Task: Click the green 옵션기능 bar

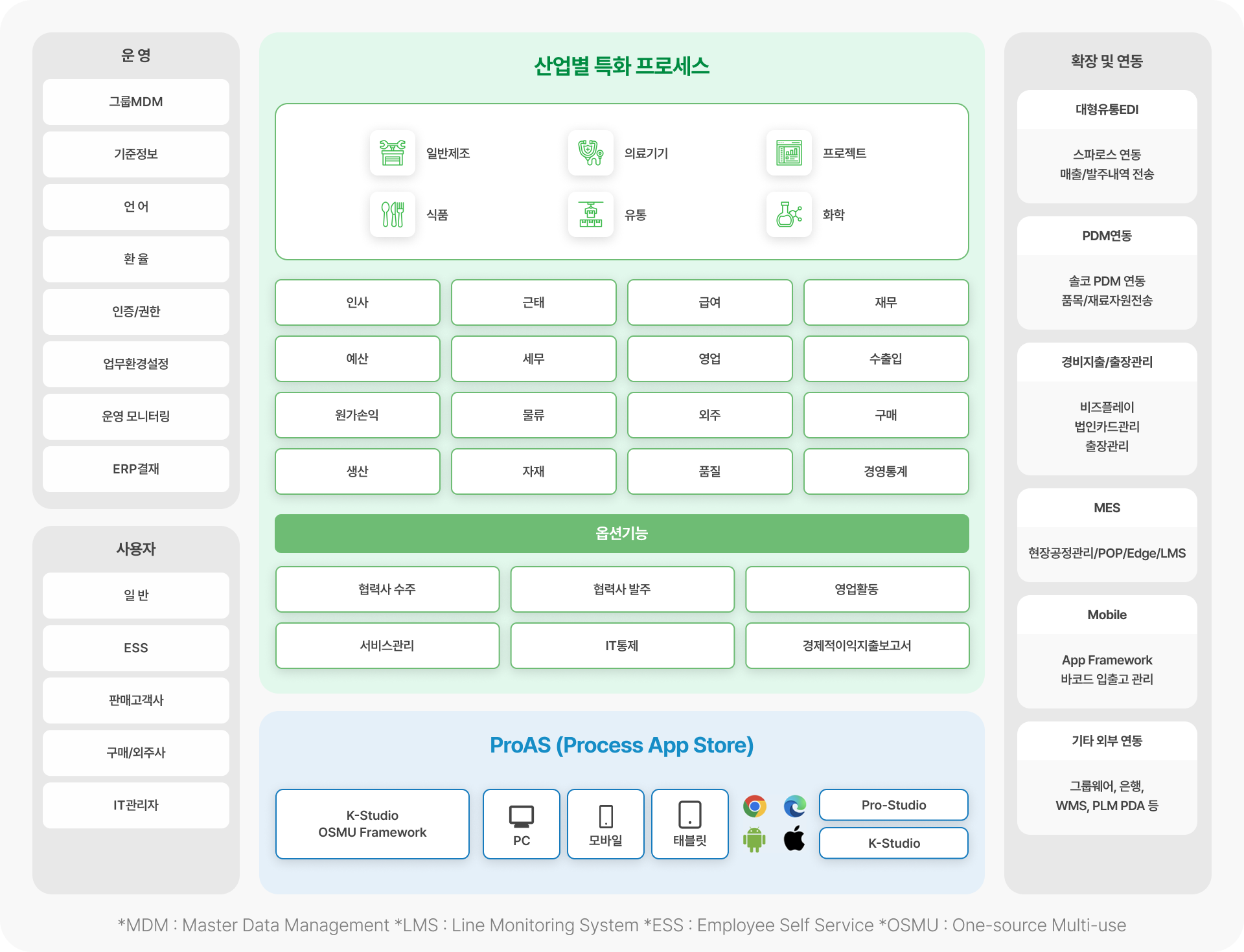Action: (621, 534)
